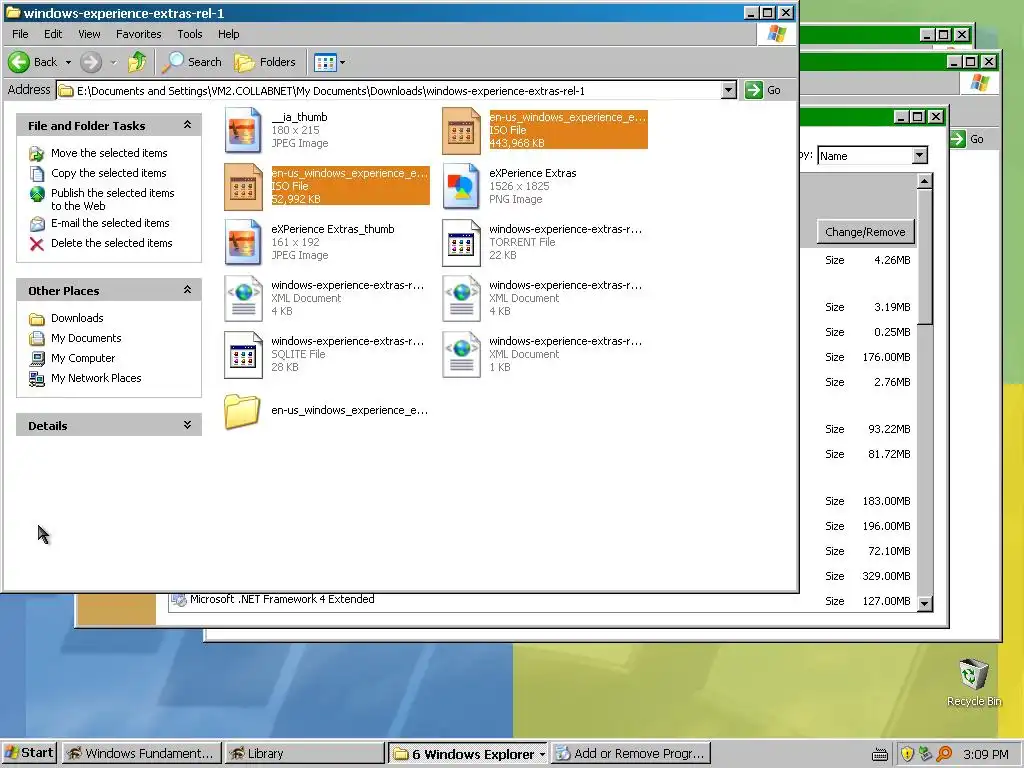
Task: Open the File menu
Action: (x=20, y=34)
